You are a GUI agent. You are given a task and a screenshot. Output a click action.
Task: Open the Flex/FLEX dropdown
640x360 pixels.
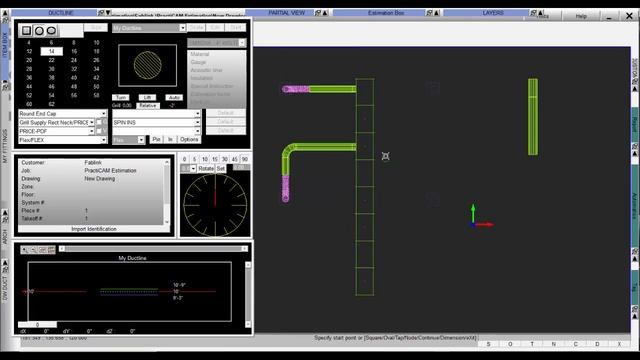click(104, 140)
